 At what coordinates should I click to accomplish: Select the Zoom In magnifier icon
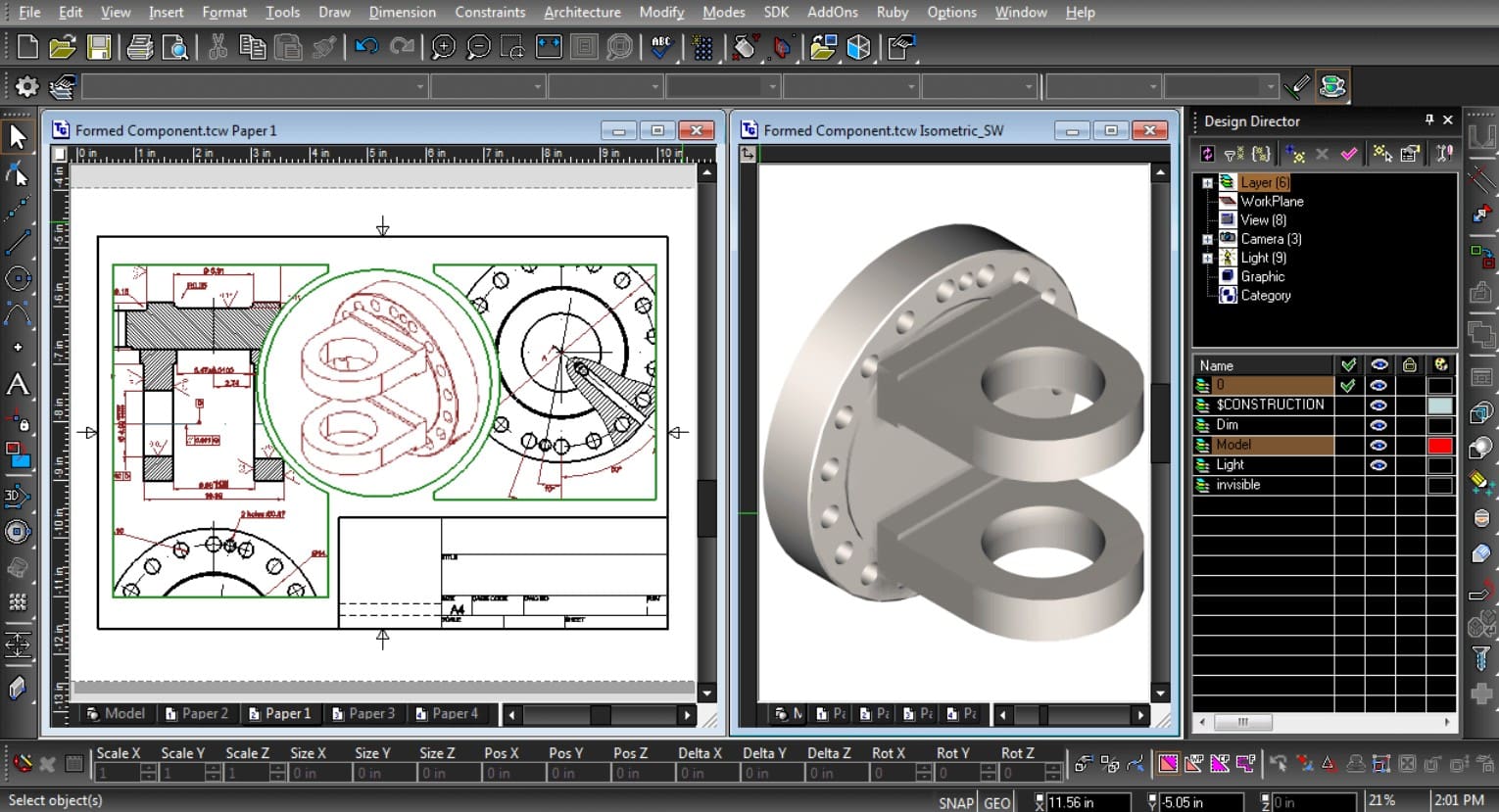[443, 47]
